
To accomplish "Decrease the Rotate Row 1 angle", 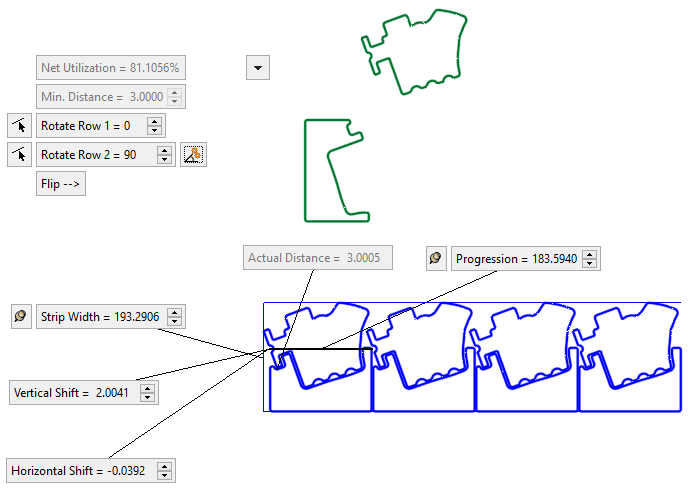I will coord(154,130).
